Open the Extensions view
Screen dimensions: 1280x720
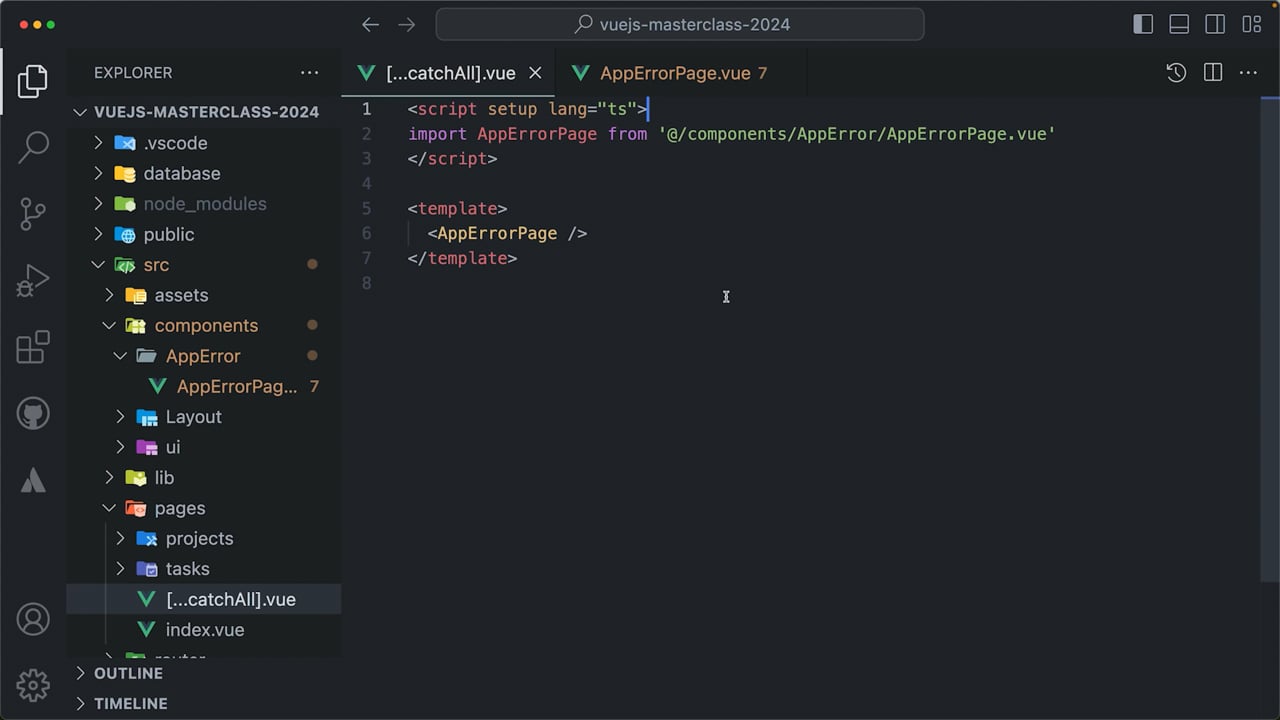33,347
